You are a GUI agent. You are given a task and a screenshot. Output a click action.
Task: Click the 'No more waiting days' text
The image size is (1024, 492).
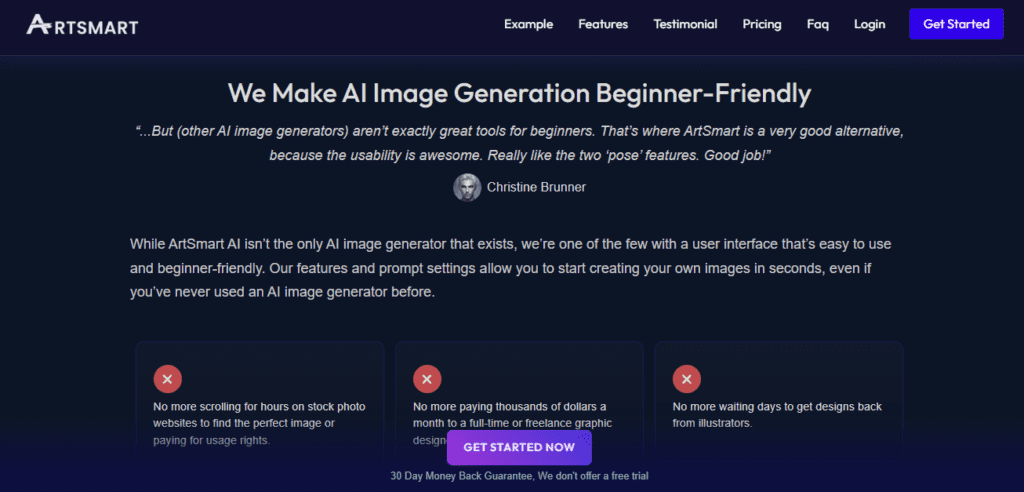[777, 415]
